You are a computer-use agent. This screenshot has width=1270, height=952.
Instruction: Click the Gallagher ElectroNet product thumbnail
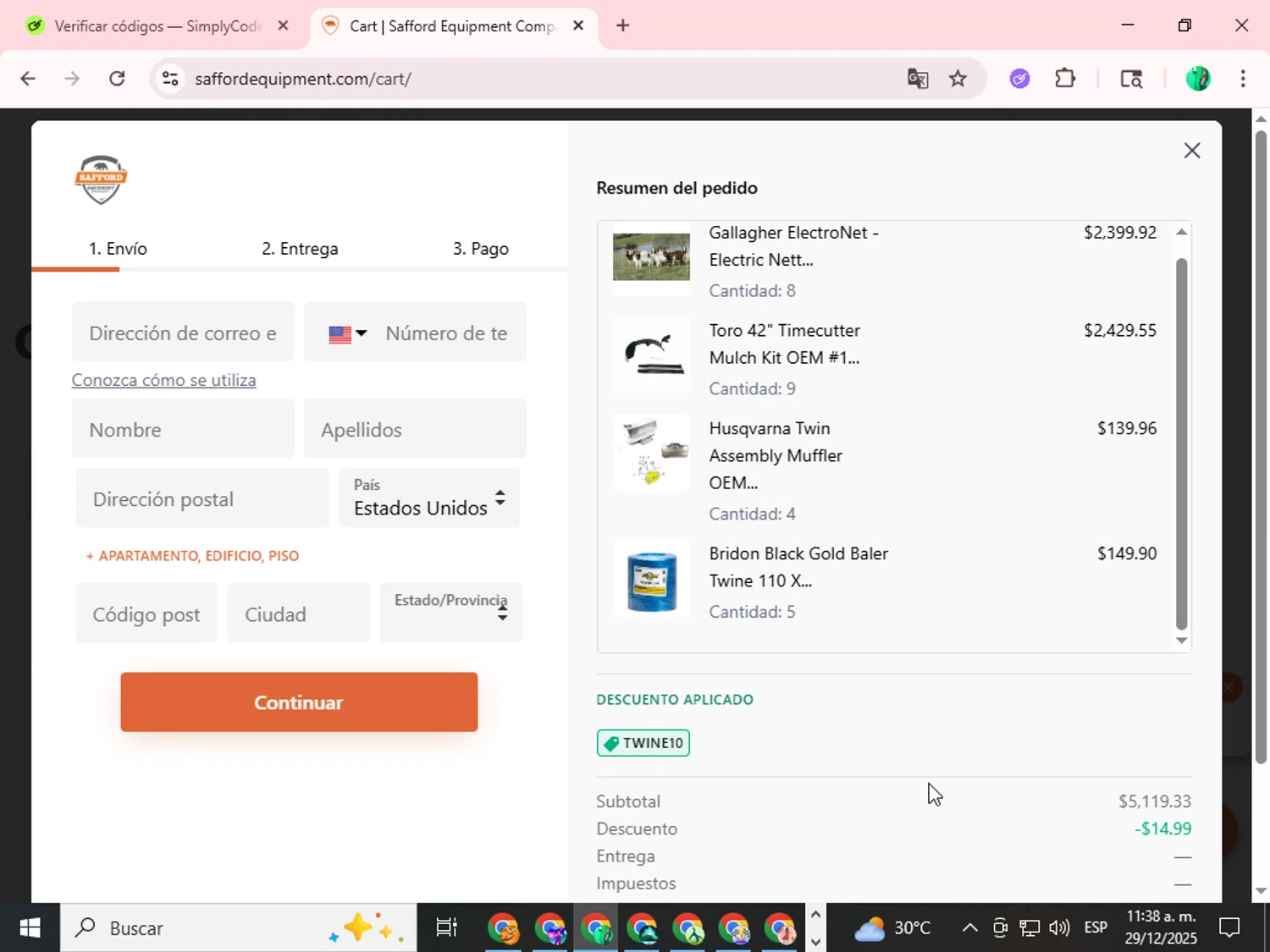[x=651, y=257]
